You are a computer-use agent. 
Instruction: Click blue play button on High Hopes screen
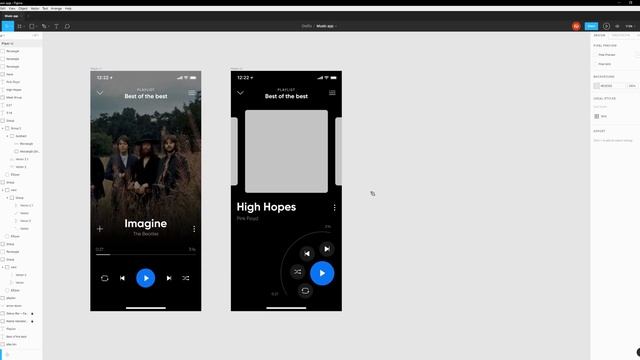[322, 273]
